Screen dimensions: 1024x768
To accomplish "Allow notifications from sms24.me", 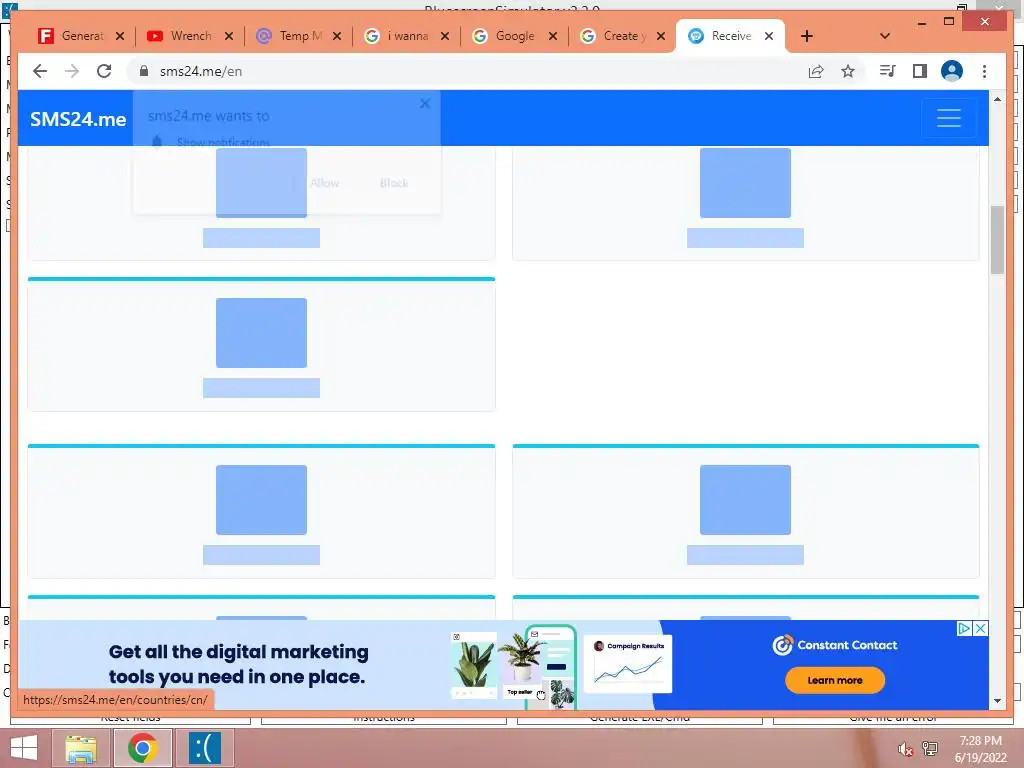I will (325, 183).
